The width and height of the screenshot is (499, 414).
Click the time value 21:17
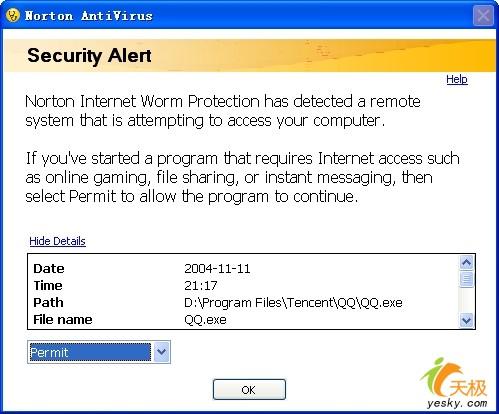(x=200, y=285)
